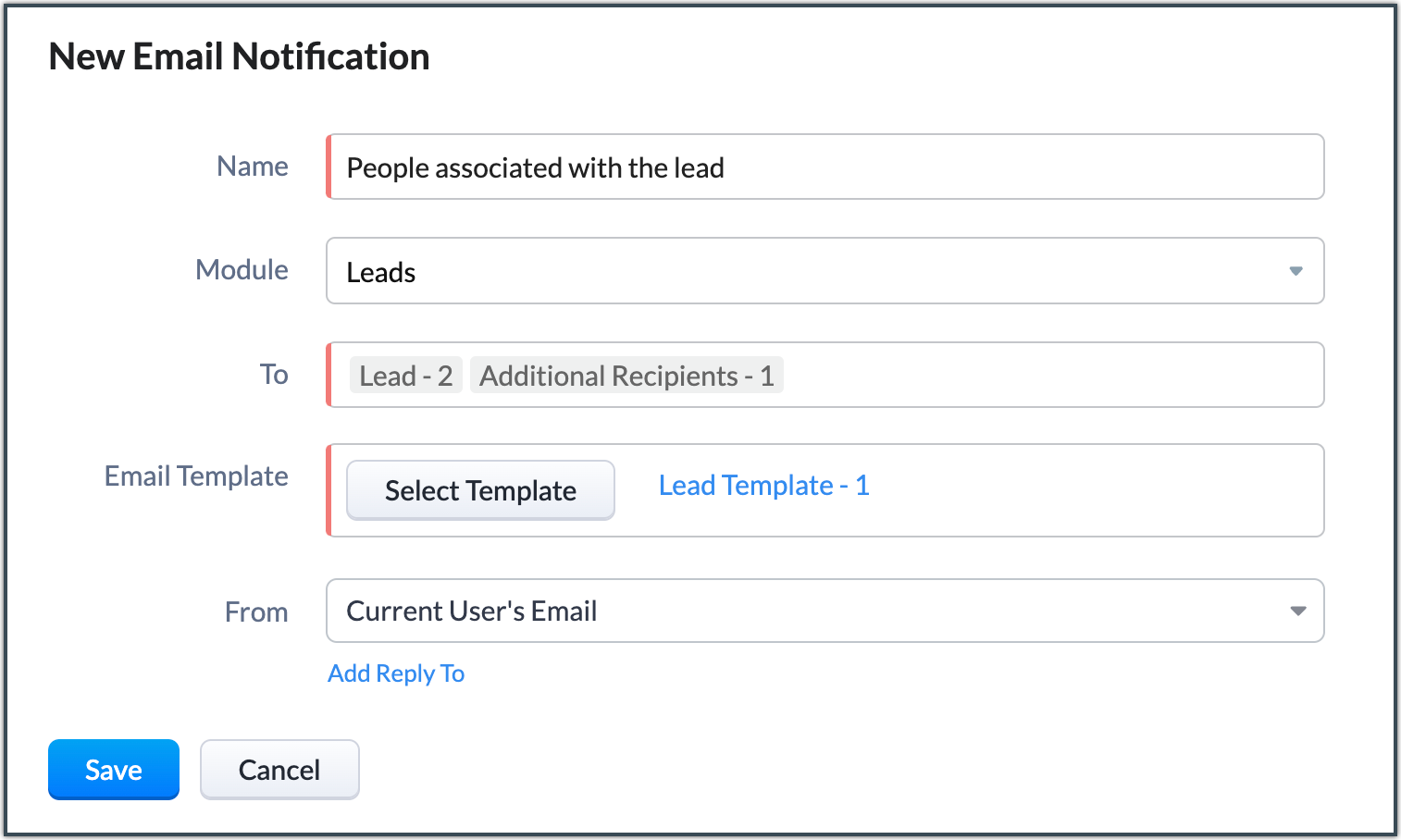The height and width of the screenshot is (840, 1401).
Task: Click the empty area of To field
Action: 1053,375
